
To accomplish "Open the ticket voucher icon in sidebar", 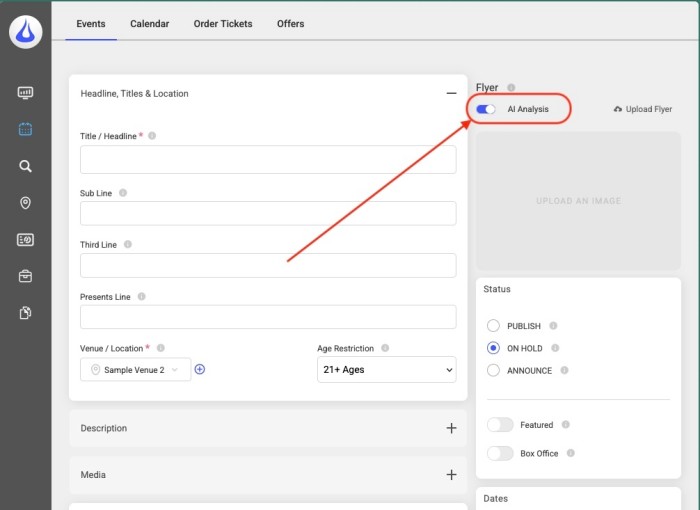I will (x=25, y=240).
